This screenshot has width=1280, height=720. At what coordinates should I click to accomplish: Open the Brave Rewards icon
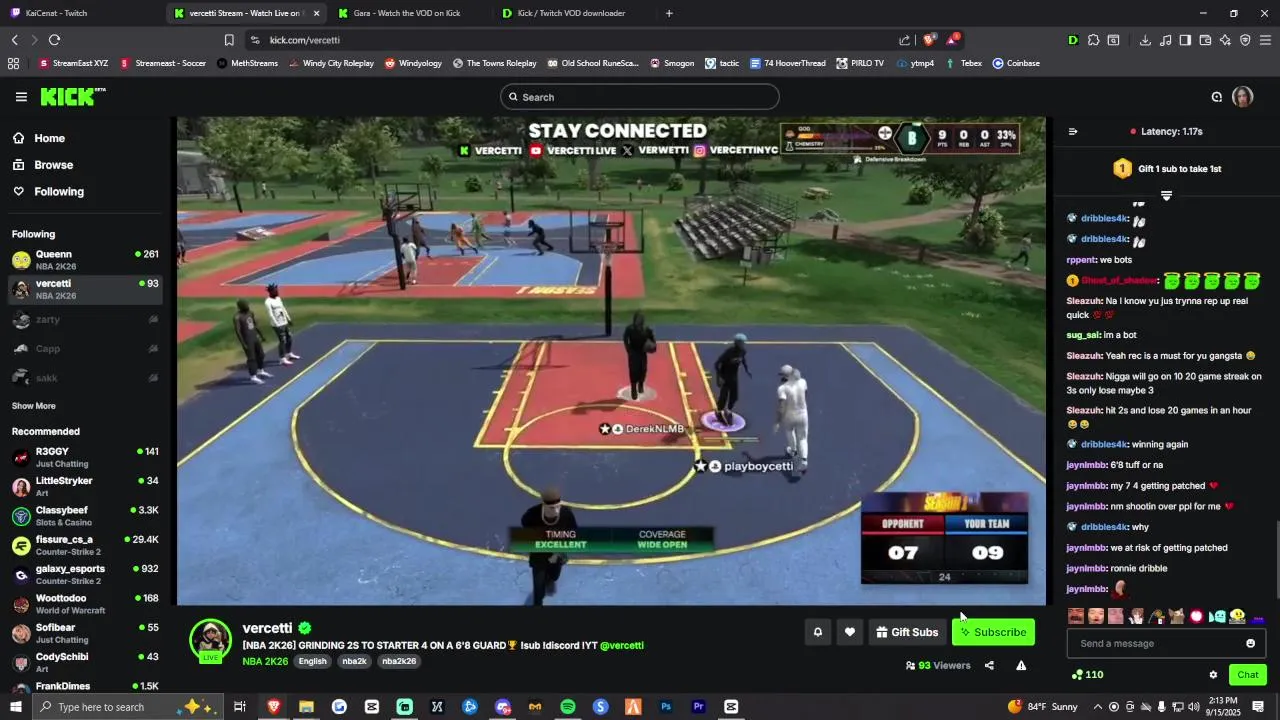952,40
